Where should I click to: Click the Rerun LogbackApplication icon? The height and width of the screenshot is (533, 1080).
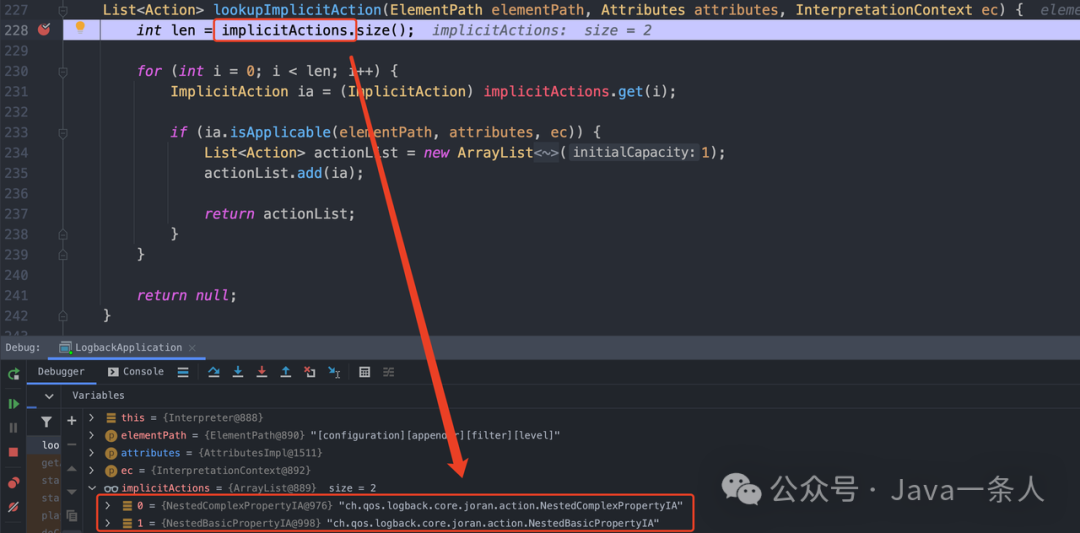pyautogui.click(x=13, y=374)
